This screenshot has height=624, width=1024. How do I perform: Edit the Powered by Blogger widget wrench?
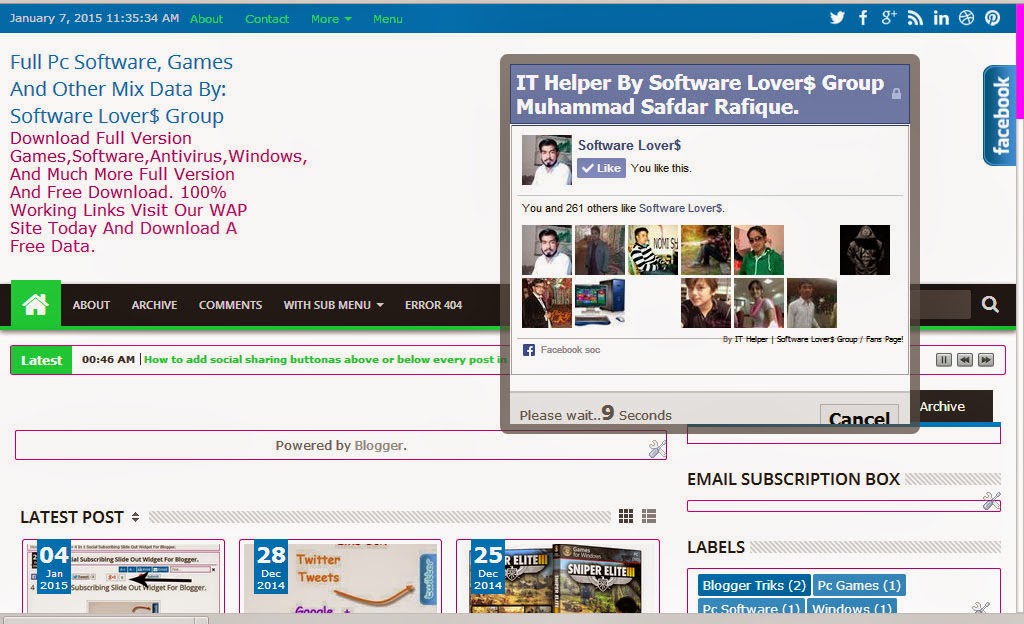click(658, 448)
